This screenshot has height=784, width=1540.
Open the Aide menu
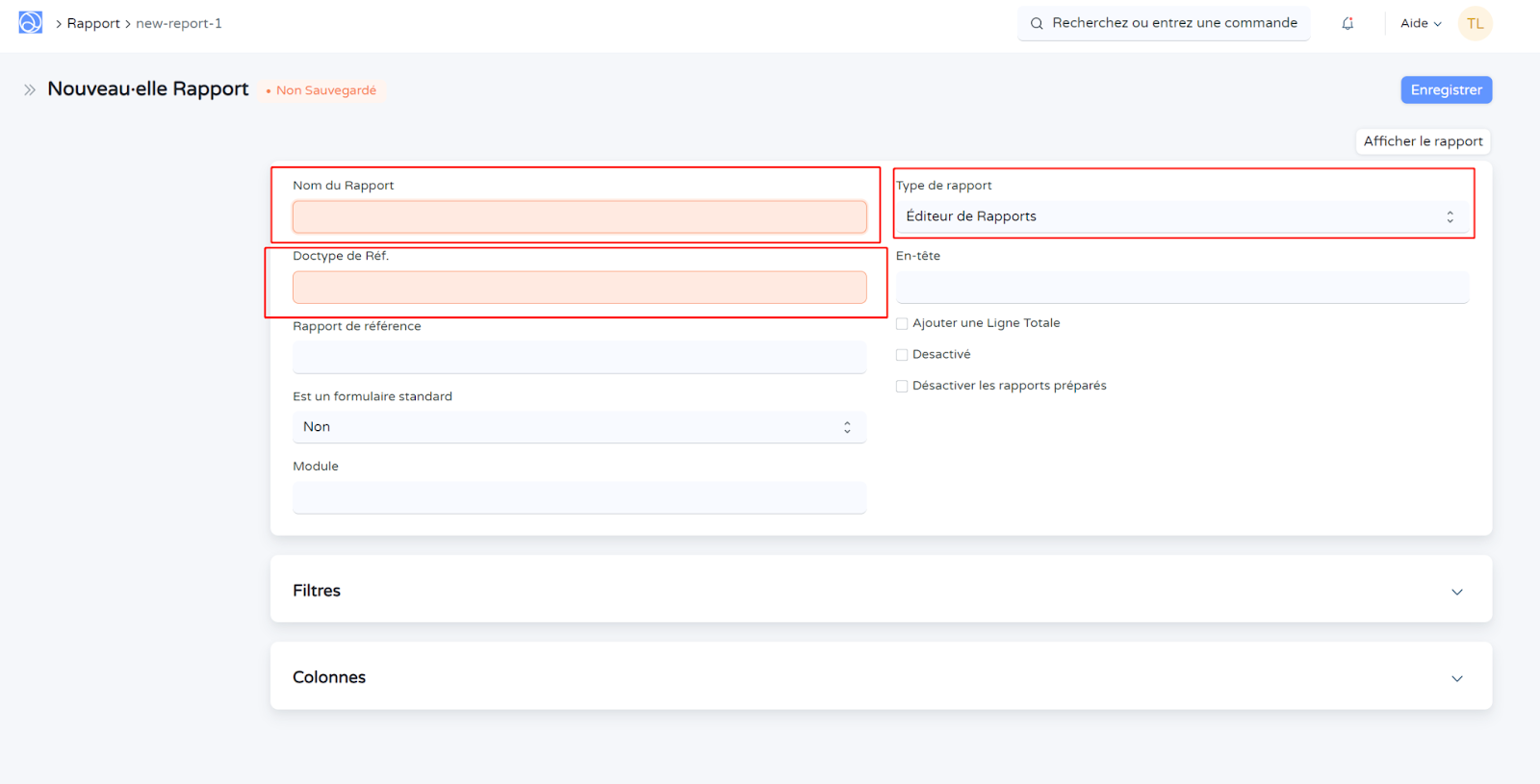(x=1420, y=24)
